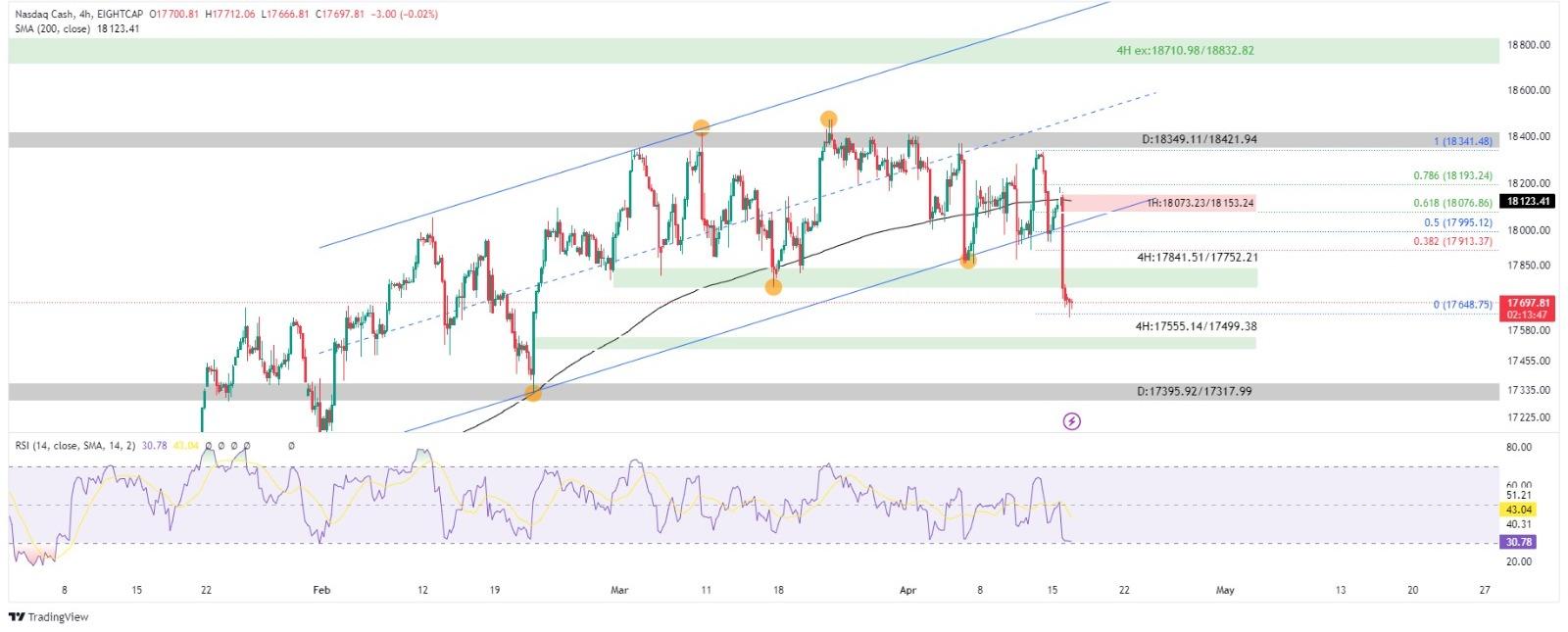1568x632 pixels.
Task: Click the close value C17697.81
Action: 340,15
